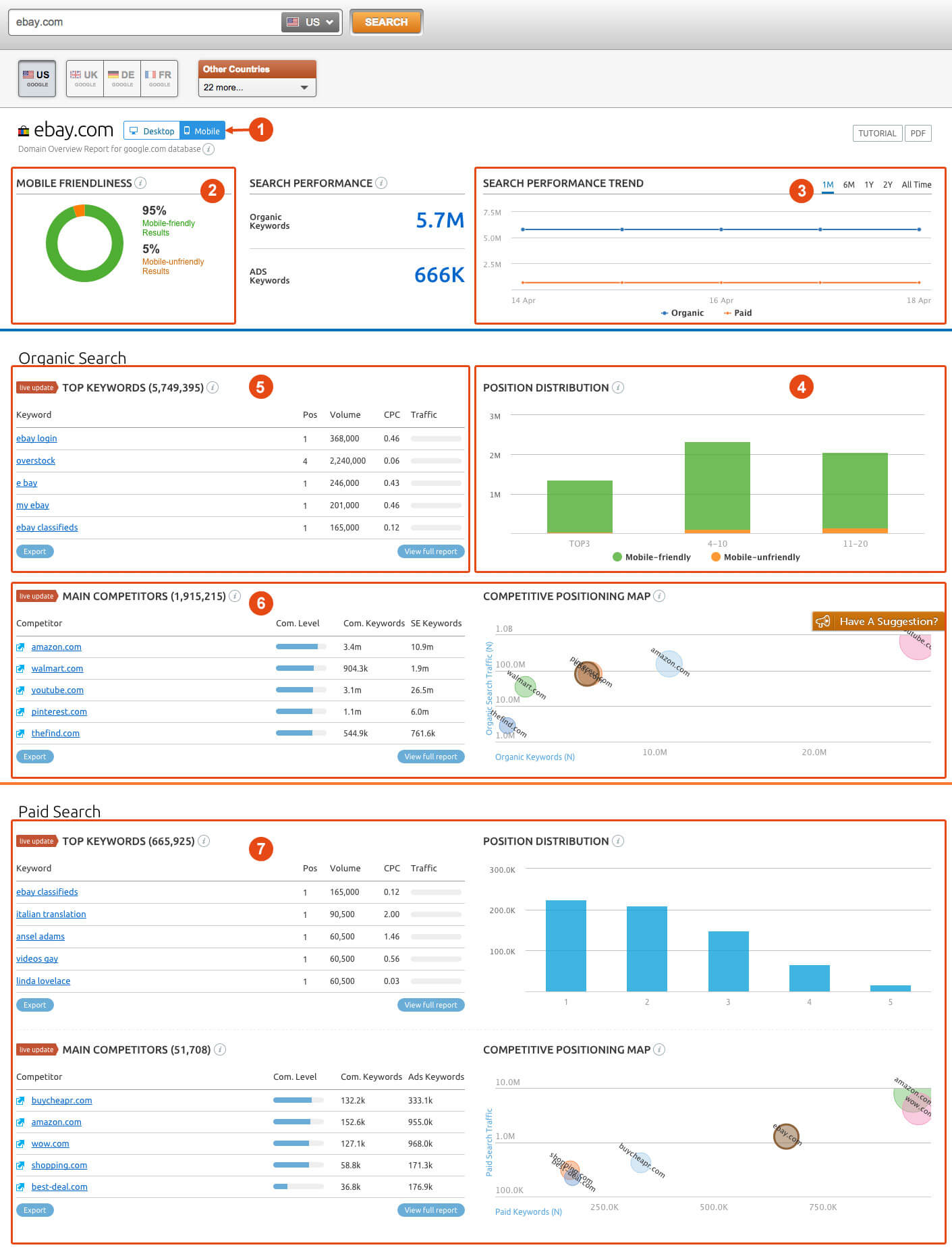
Task: Click the green Mobile-friendly legend swatch
Action: (x=617, y=557)
